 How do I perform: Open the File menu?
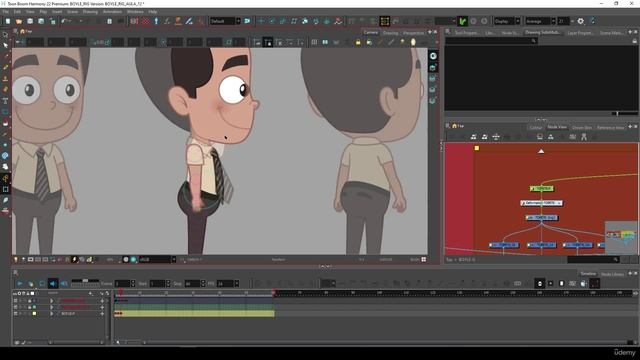click(6, 12)
